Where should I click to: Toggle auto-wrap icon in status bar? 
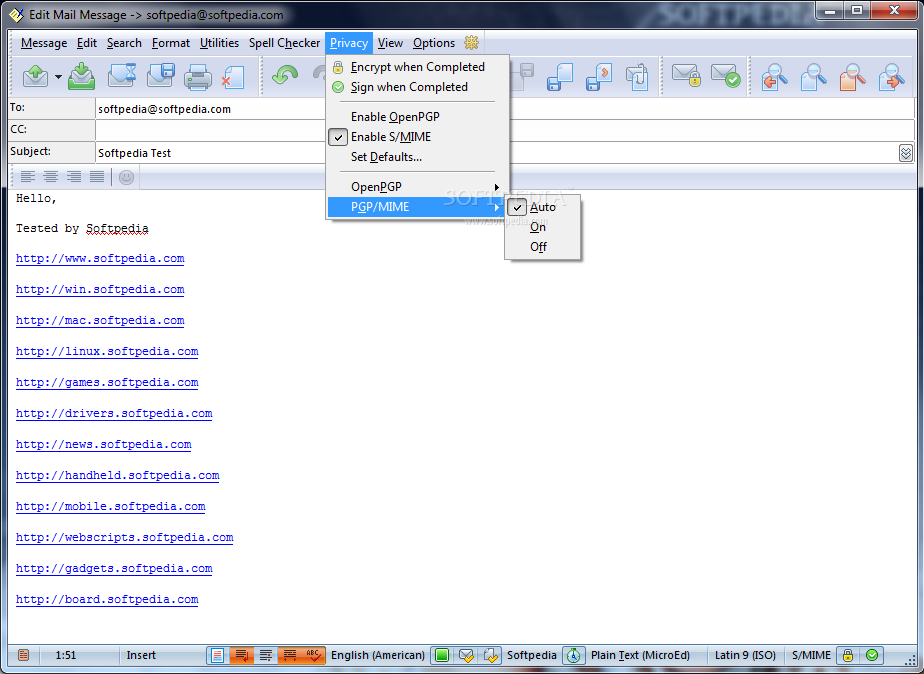click(241, 655)
